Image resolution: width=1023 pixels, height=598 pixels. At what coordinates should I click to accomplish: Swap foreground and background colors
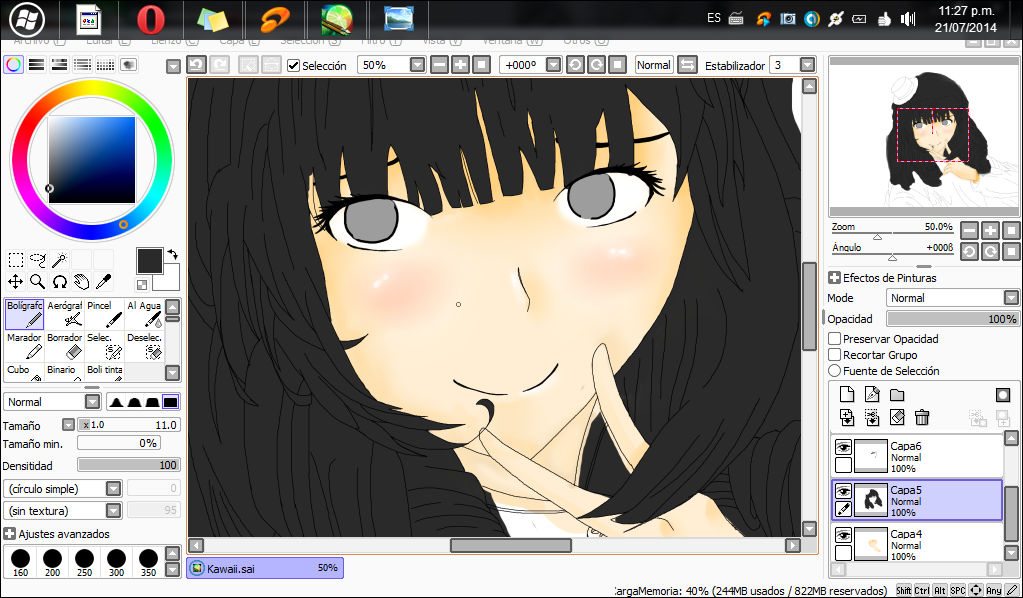173,254
